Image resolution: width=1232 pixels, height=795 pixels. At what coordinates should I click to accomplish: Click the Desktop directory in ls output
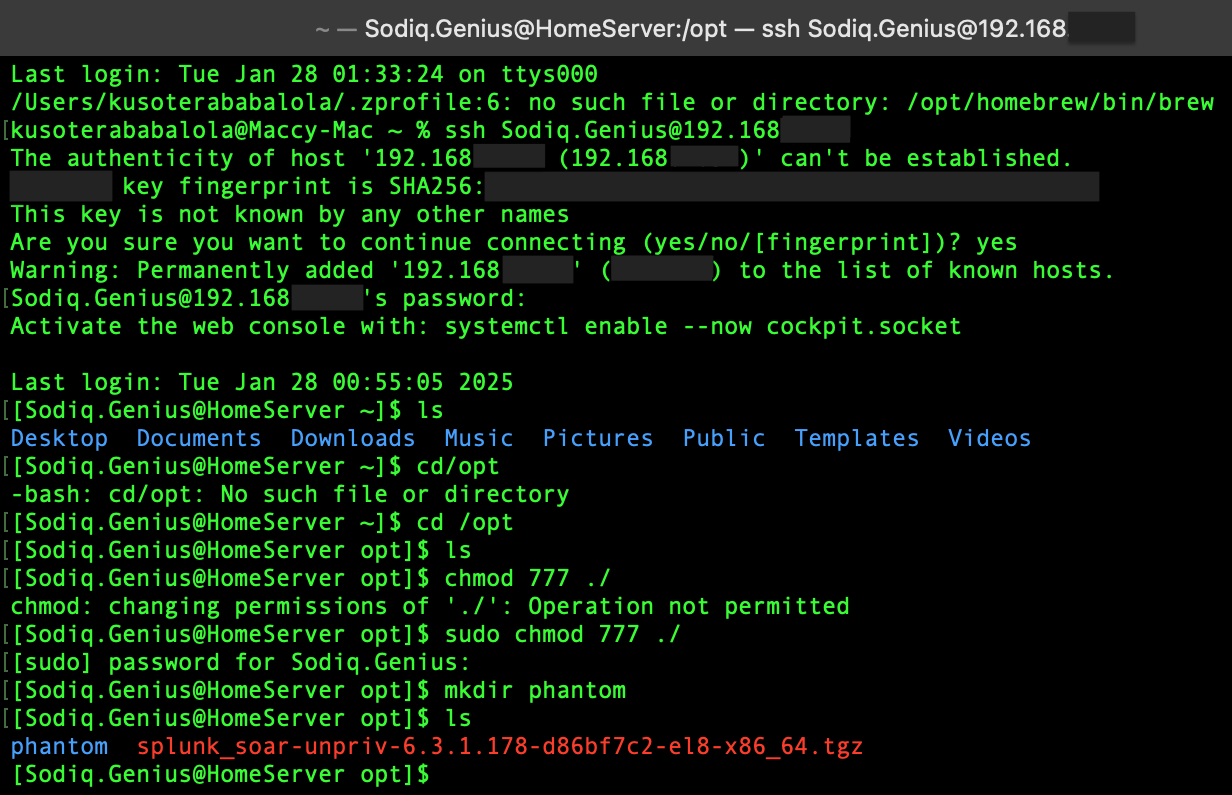pos(59,438)
